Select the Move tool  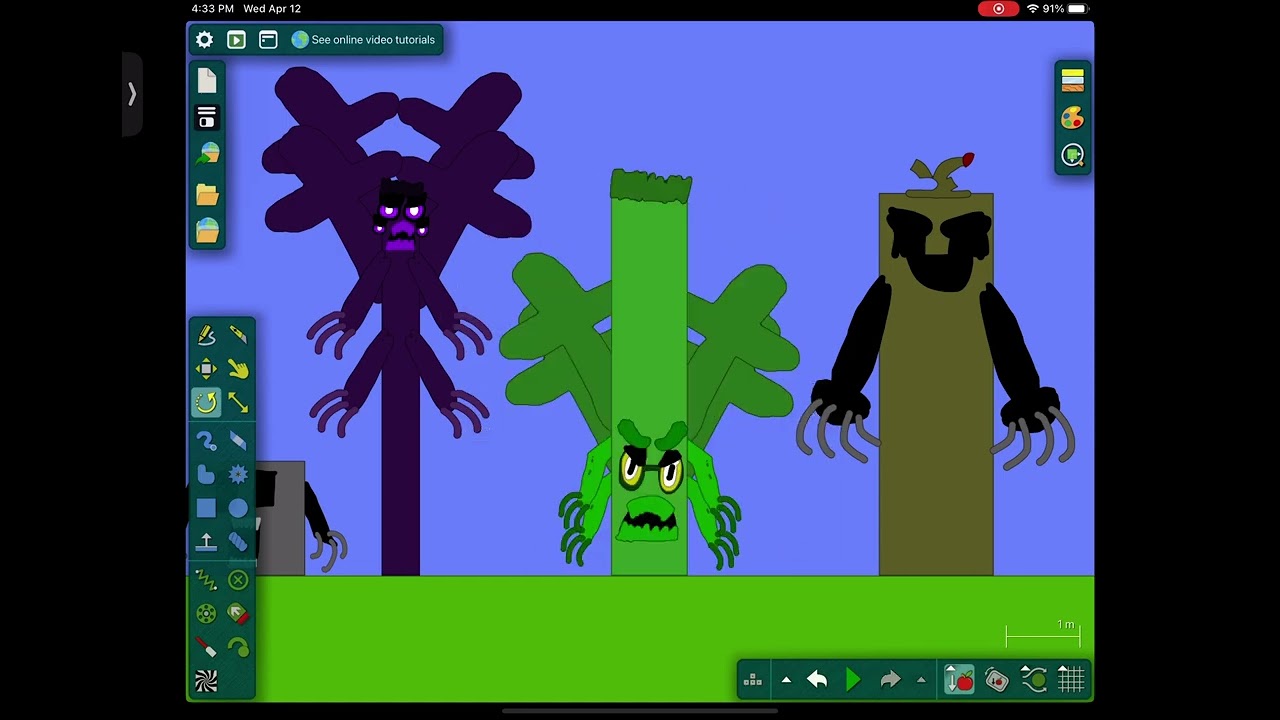click(x=206, y=369)
